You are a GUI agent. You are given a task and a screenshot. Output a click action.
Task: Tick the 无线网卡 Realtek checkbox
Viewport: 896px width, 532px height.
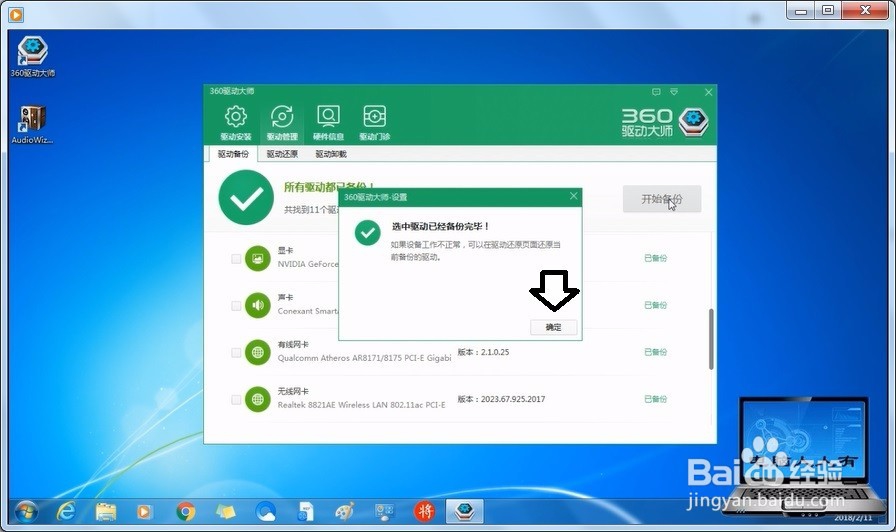tap(236, 399)
